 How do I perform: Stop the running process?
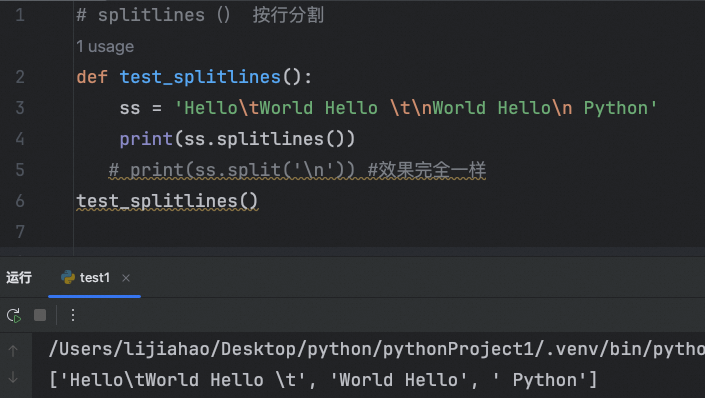pos(40,315)
